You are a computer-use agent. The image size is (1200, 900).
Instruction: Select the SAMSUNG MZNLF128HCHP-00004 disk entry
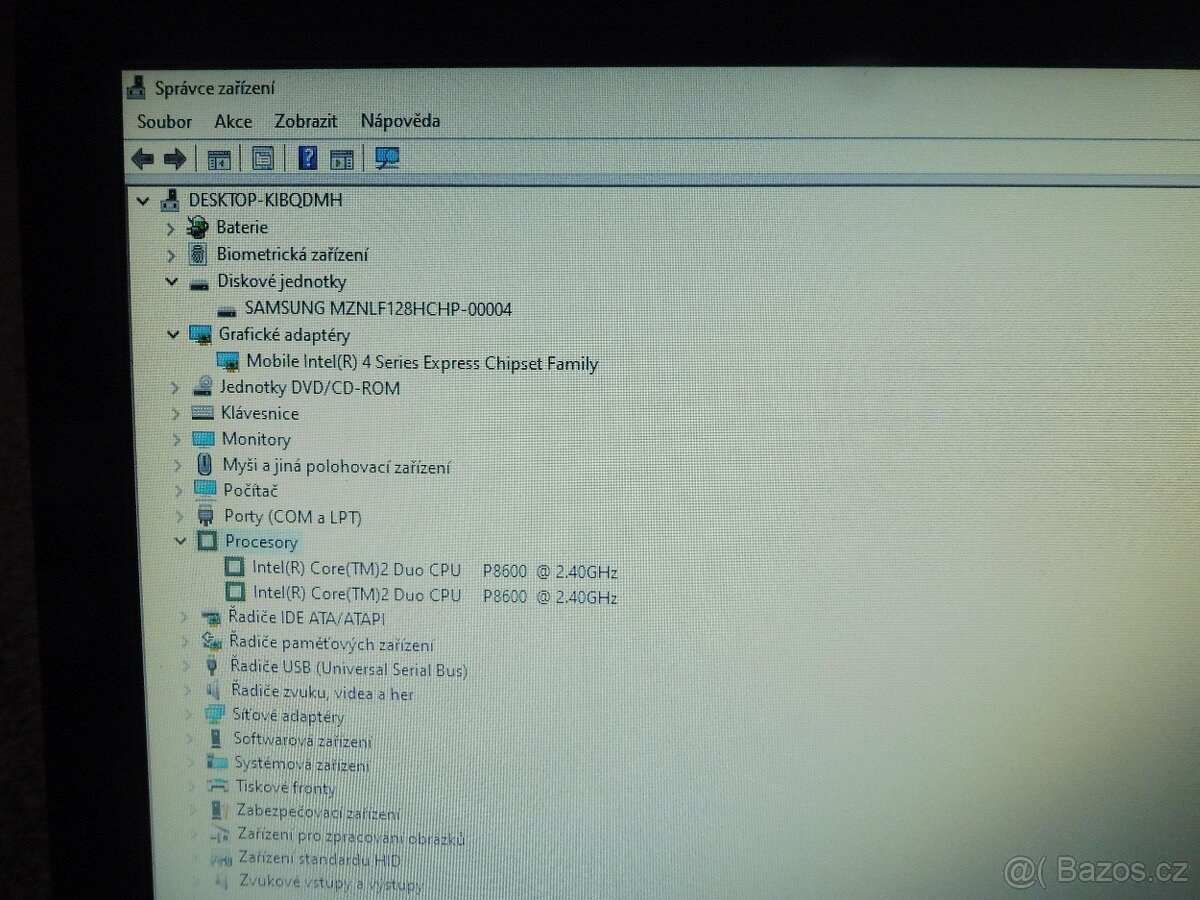(378, 308)
